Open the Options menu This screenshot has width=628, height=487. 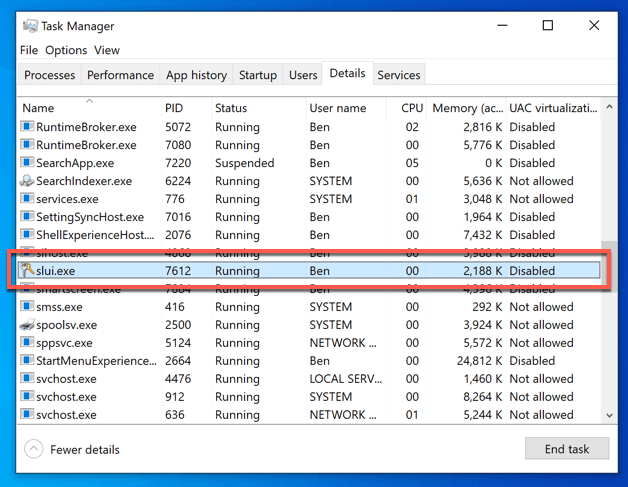66,50
